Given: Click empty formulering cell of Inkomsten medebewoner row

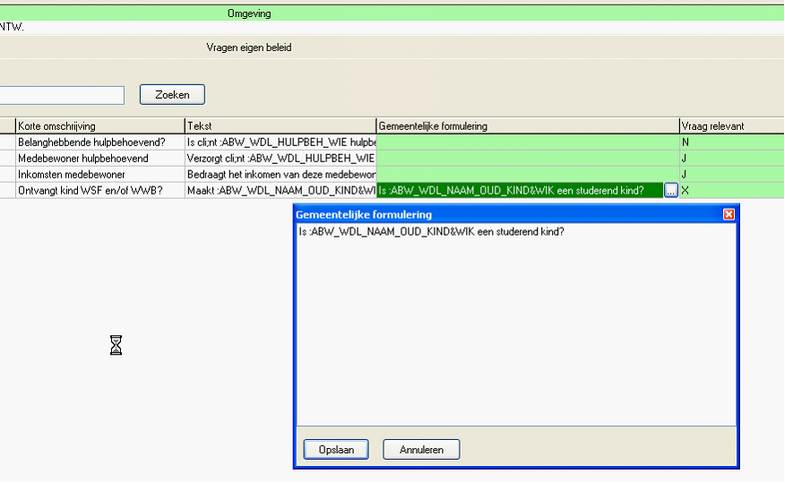Looking at the screenshot, I should (x=528, y=174).
